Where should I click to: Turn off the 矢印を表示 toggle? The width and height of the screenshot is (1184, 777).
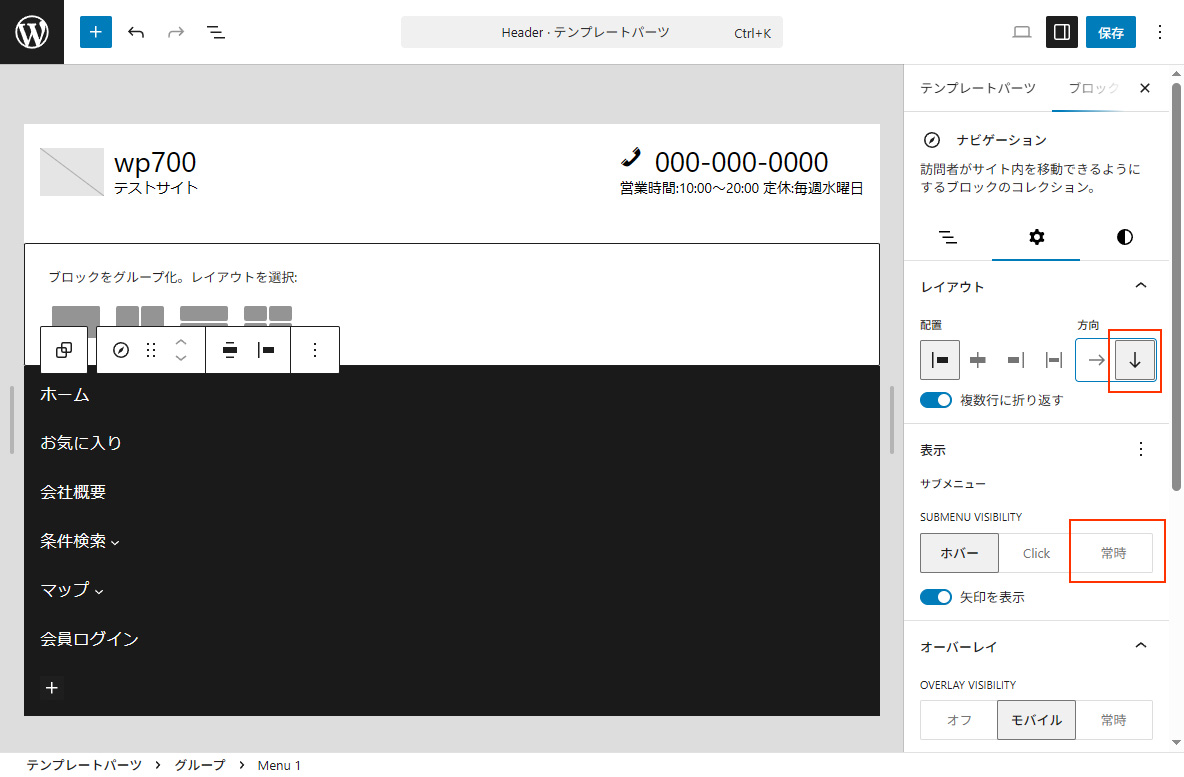click(935, 596)
